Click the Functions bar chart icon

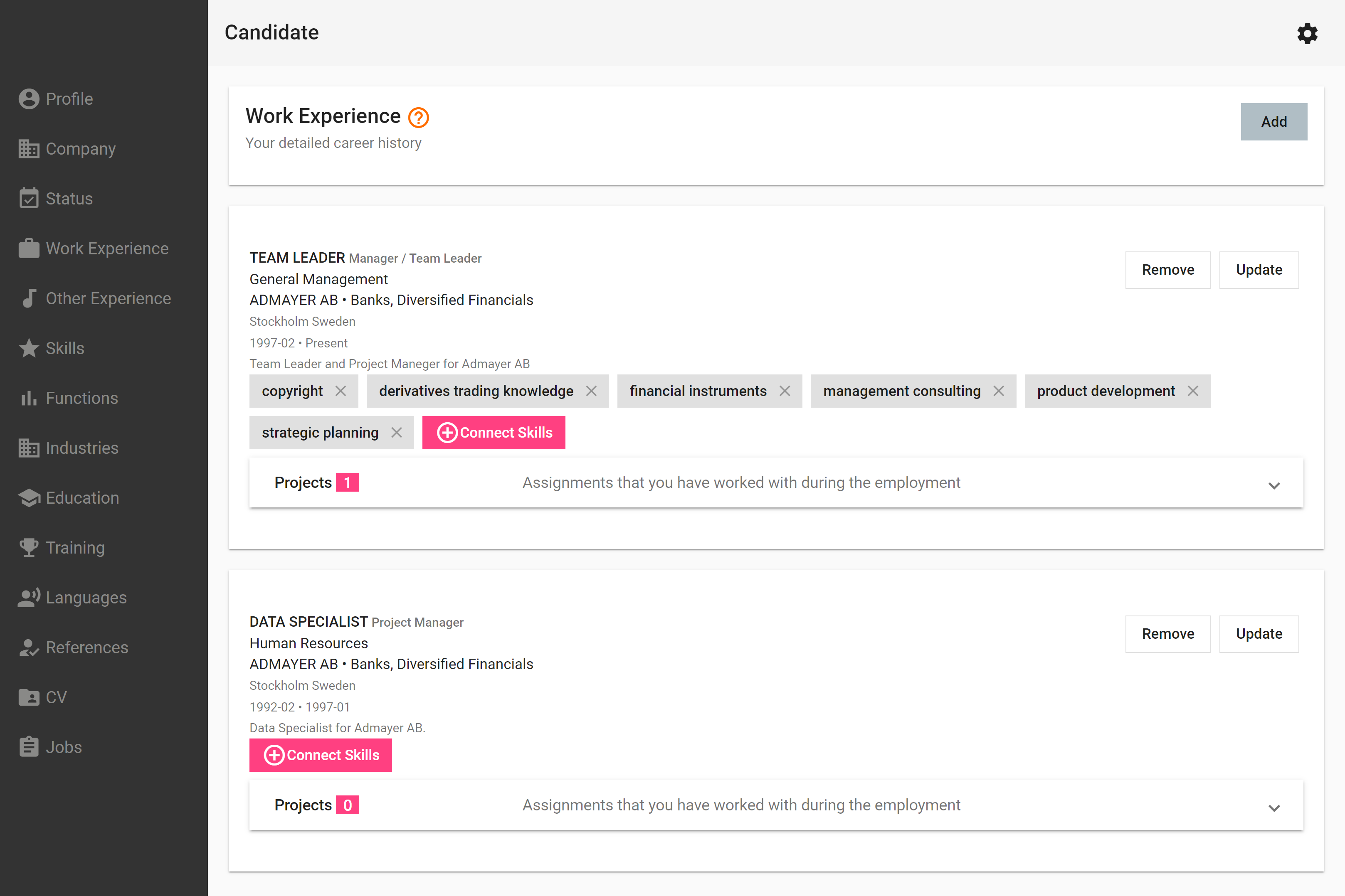point(29,398)
